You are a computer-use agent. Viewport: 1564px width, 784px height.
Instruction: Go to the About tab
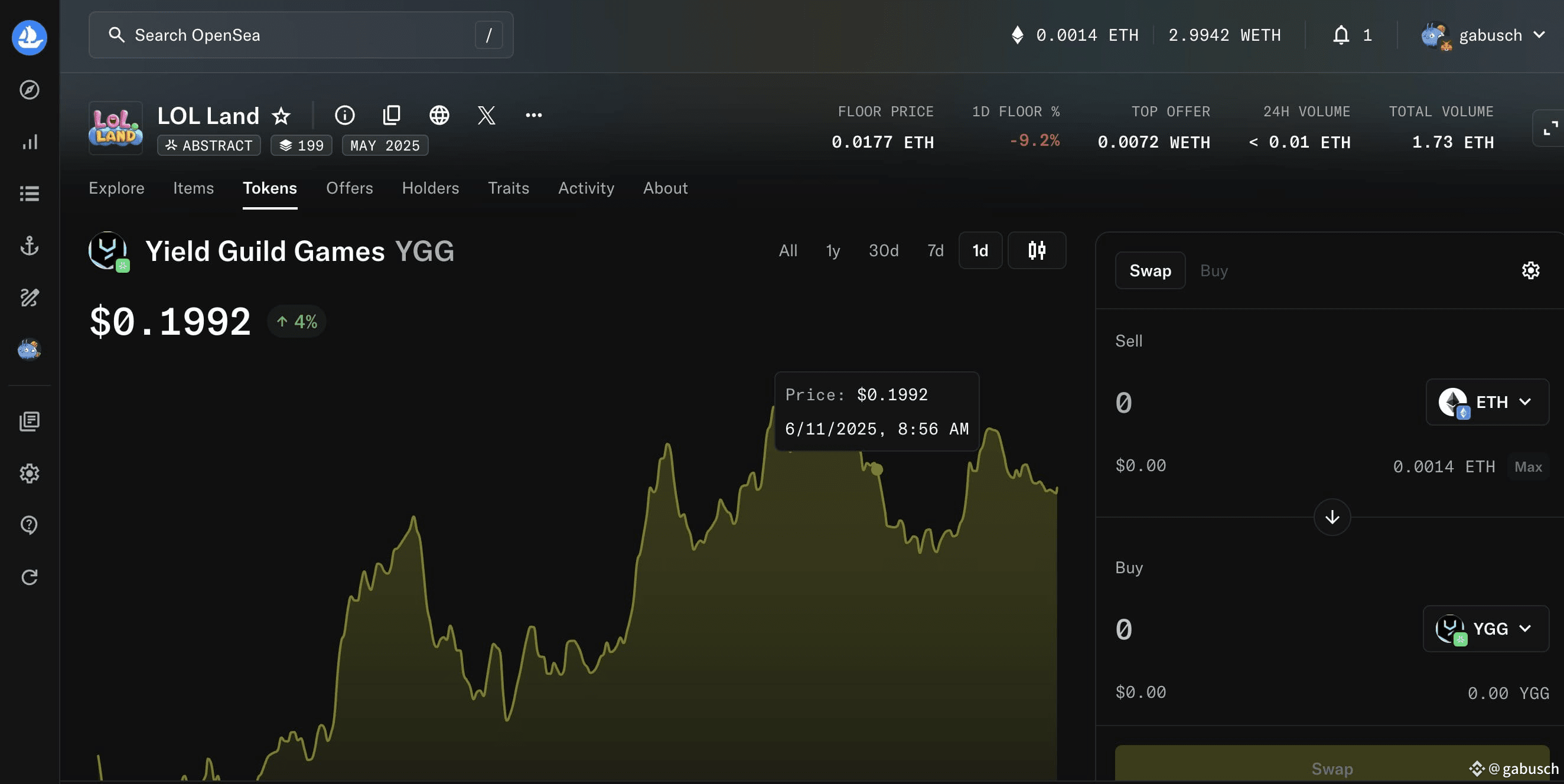666,188
